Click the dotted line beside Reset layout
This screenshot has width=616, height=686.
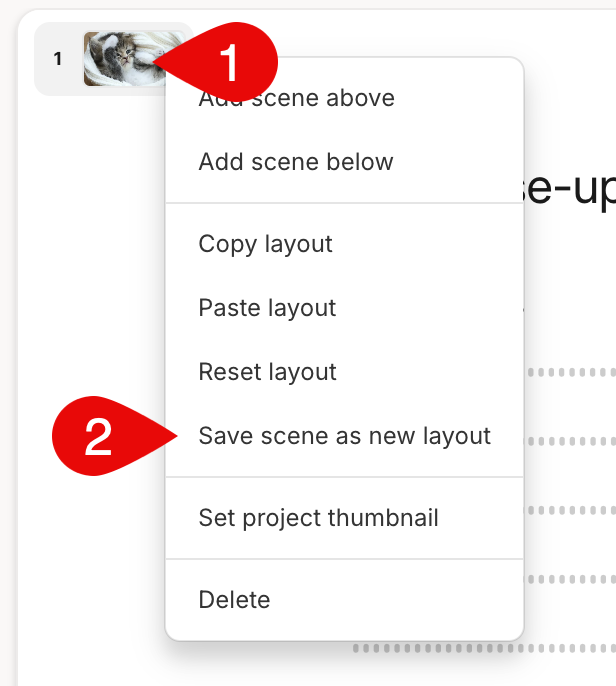click(570, 373)
